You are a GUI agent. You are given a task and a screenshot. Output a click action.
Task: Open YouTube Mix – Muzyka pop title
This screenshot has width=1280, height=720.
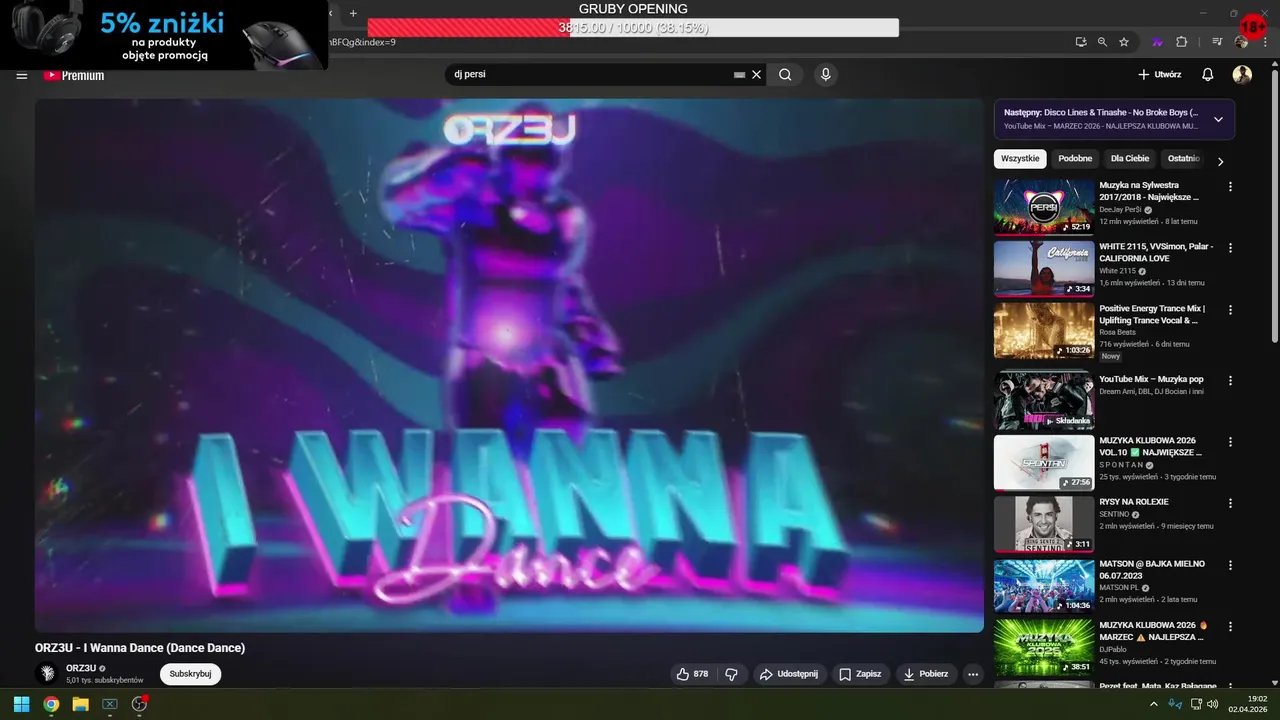1151,380
